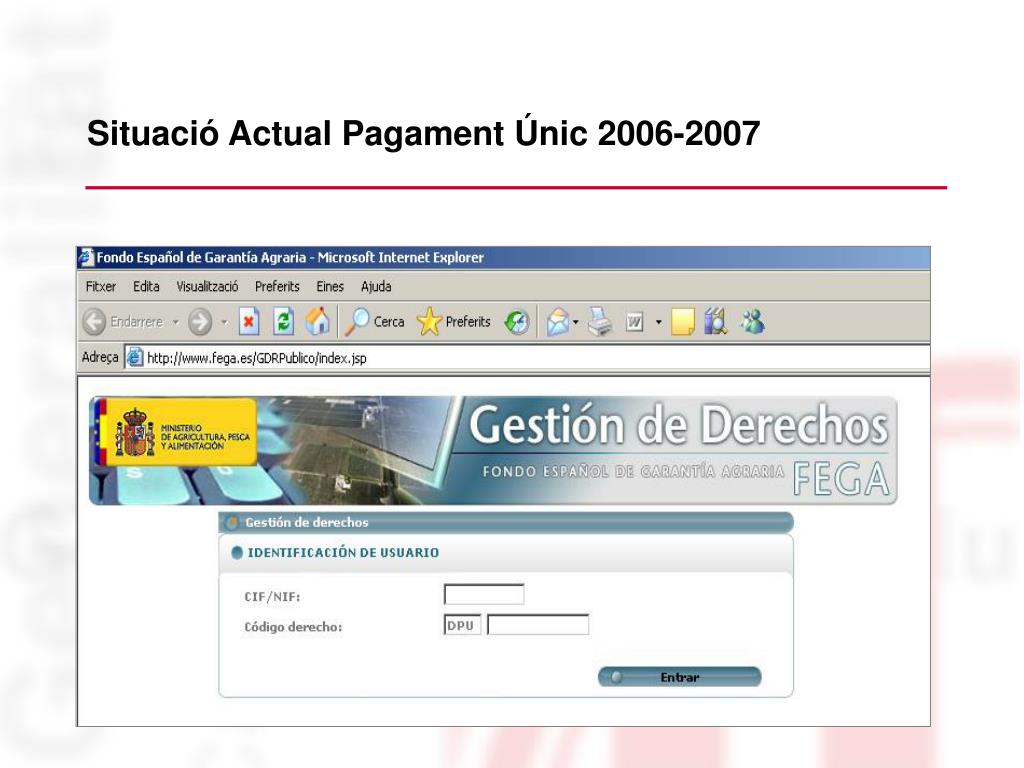Open the research books icon

pyautogui.click(x=716, y=321)
